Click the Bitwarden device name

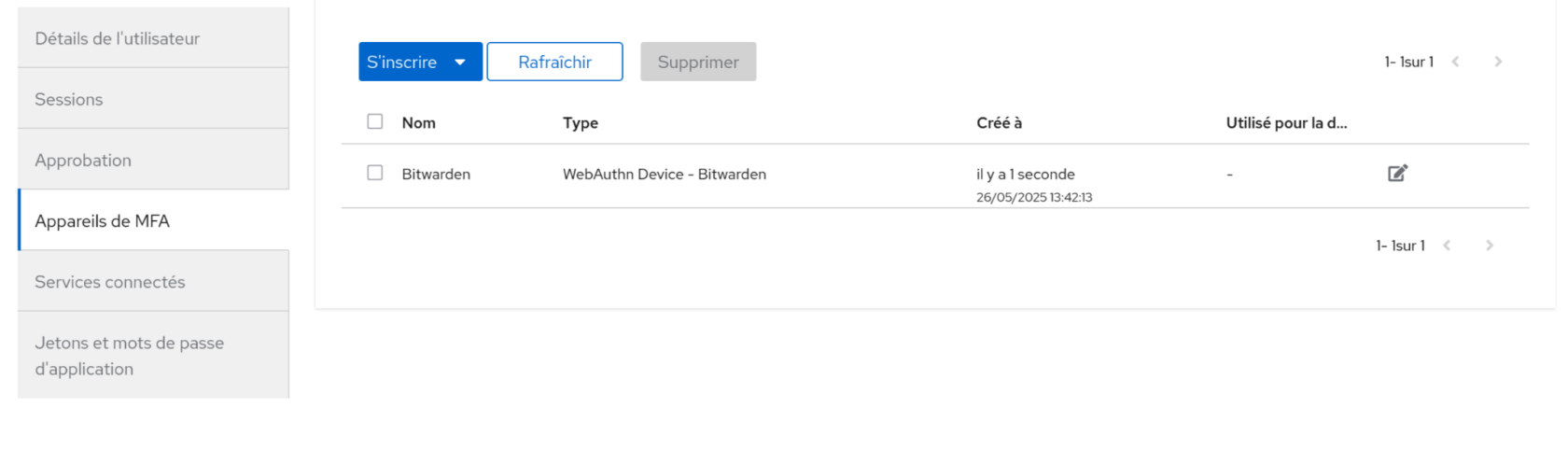436,175
